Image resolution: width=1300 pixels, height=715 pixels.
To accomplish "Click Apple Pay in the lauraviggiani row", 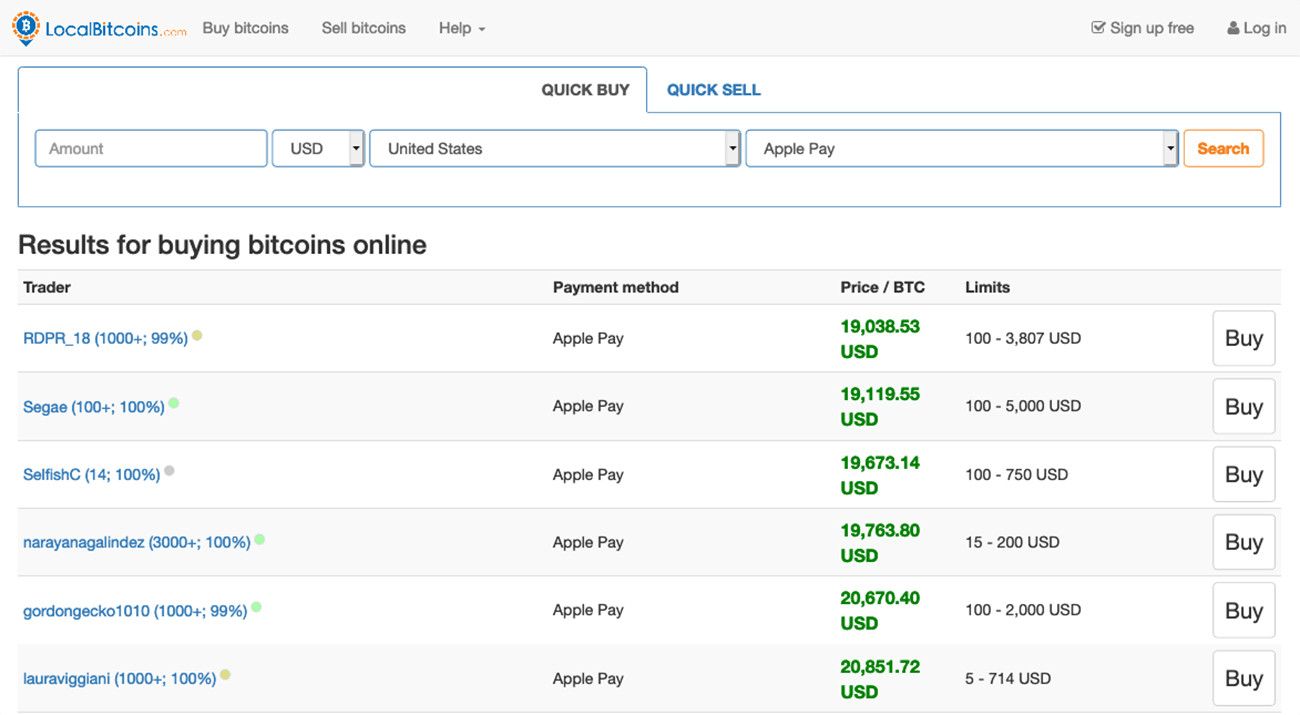I will tap(588, 678).
